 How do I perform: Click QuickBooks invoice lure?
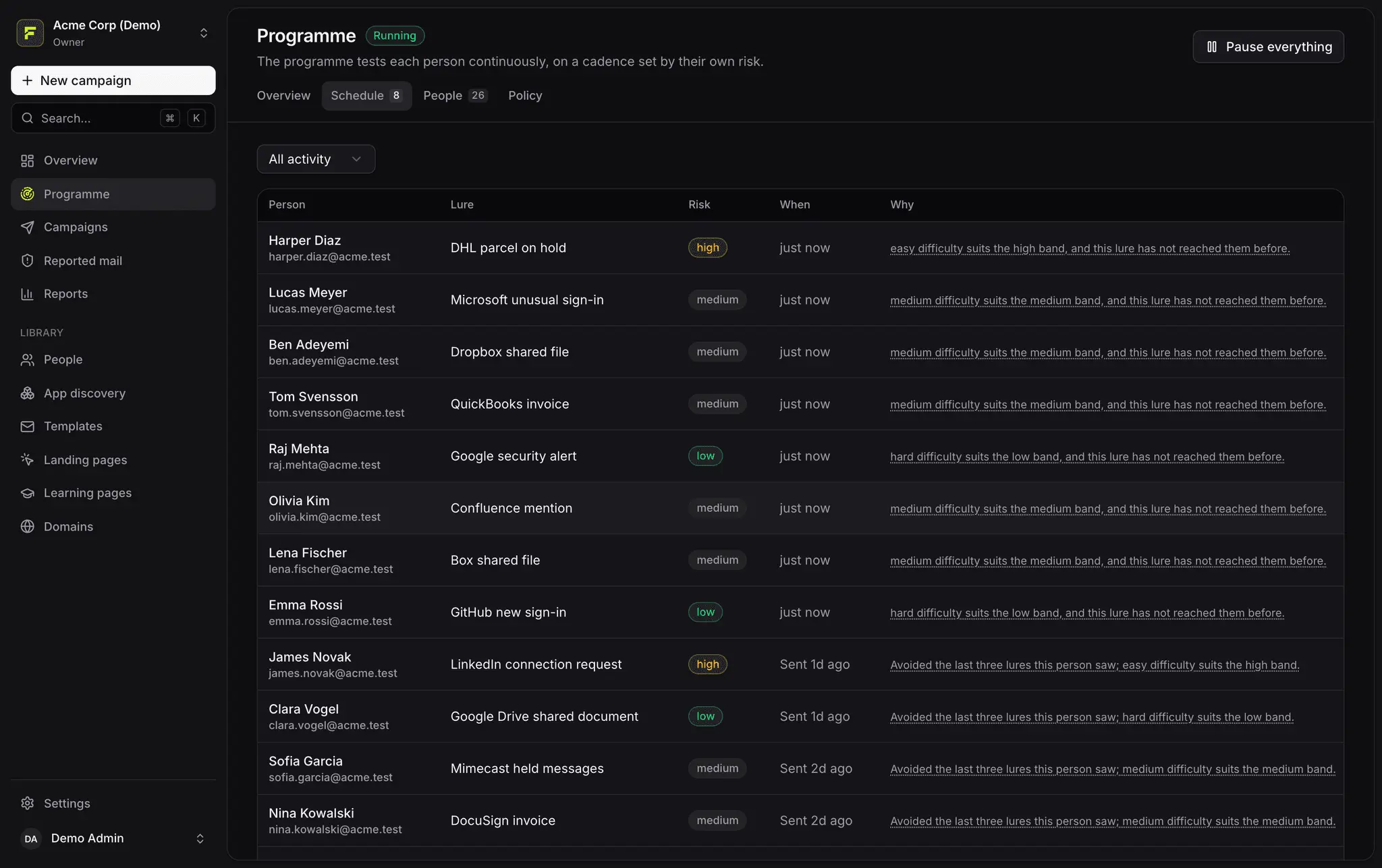[509, 404]
